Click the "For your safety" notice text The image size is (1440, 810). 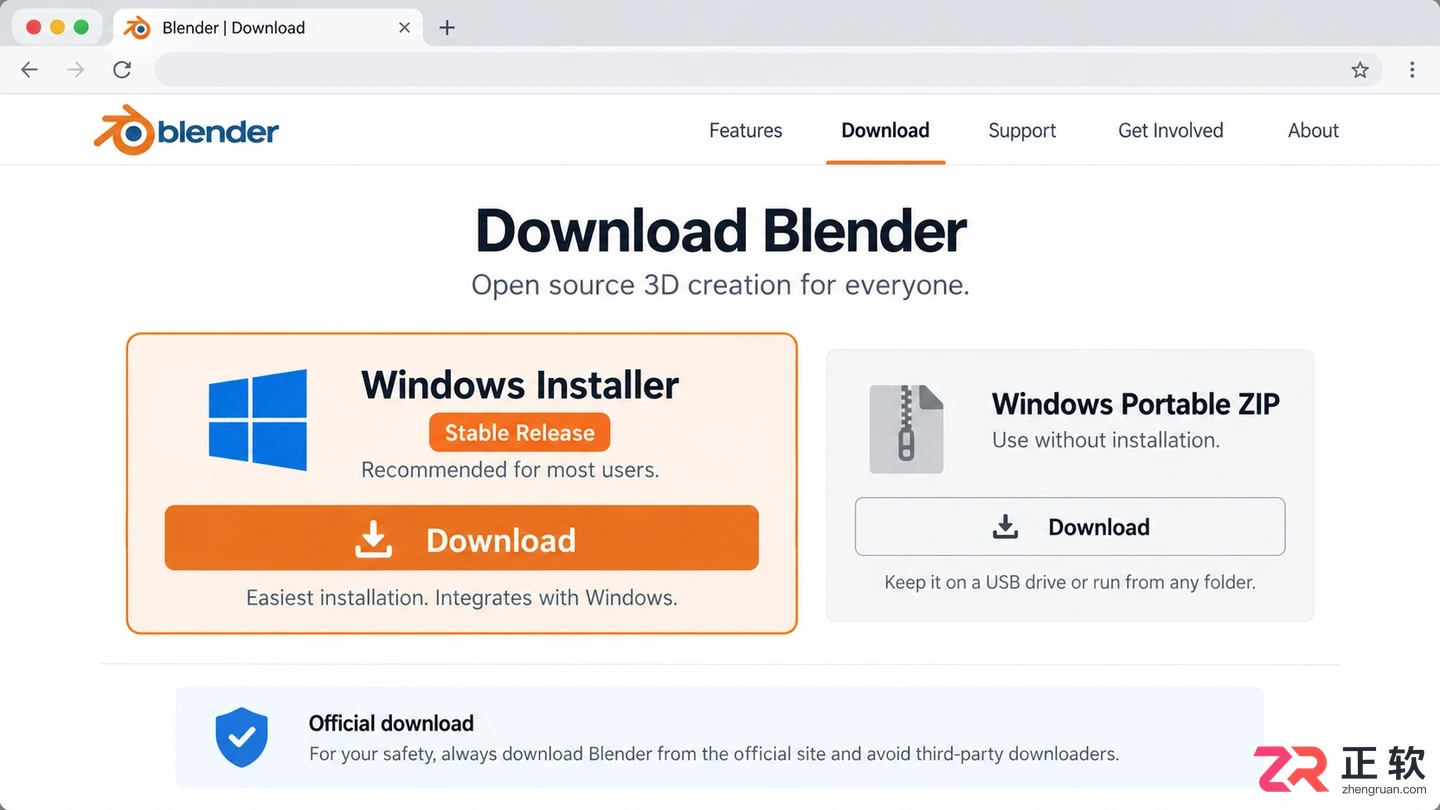[714, 754]
